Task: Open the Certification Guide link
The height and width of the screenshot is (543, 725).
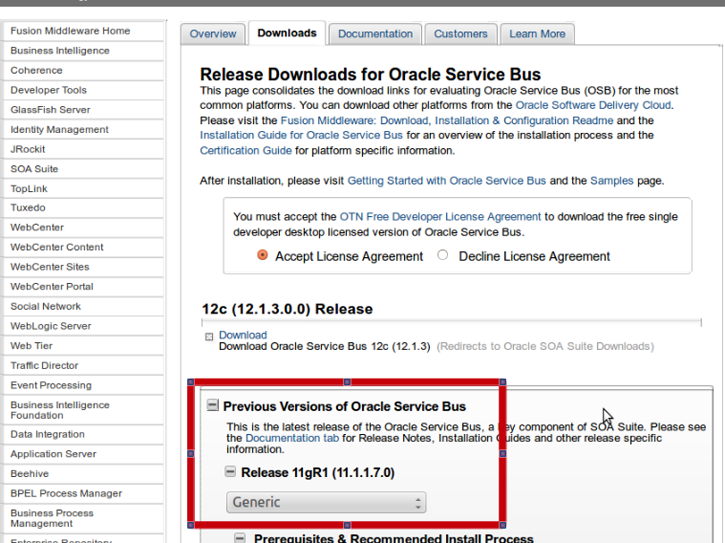Action: click(246, 150)
